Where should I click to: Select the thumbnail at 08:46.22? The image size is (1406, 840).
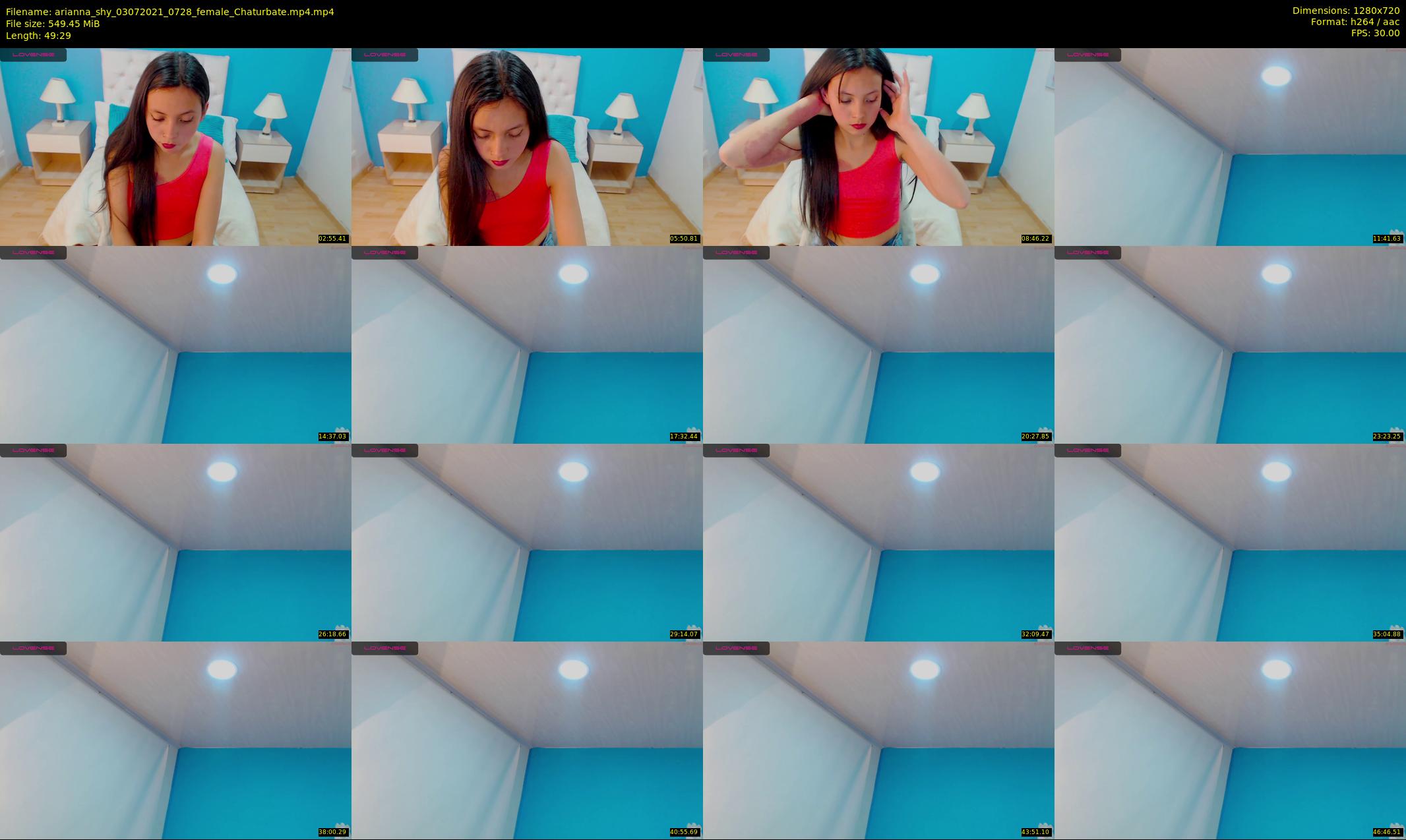pos(878,146)
